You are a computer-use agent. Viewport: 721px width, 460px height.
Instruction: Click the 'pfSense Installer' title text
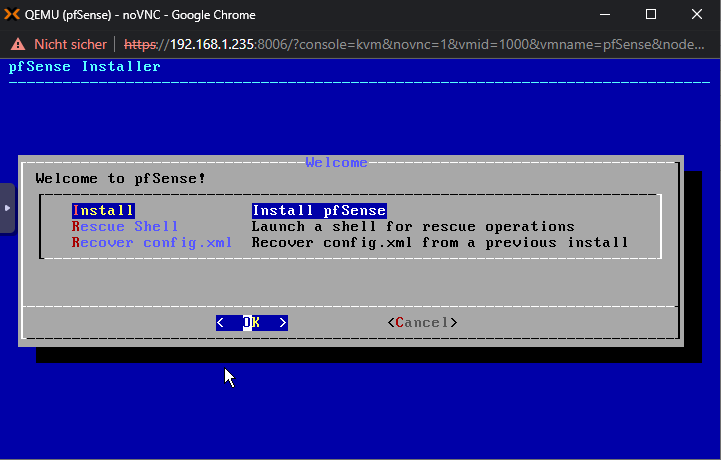[x=85, y=67]
